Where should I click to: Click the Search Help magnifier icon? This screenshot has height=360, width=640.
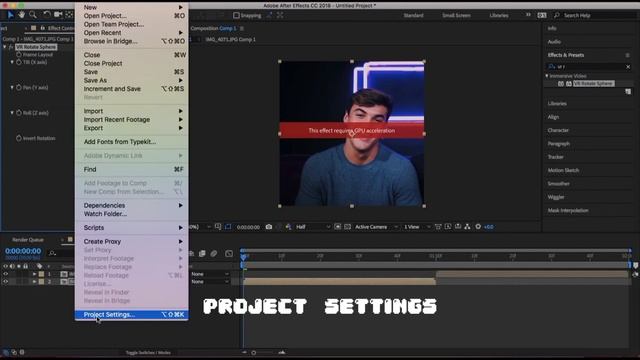(x=557, y=15)
